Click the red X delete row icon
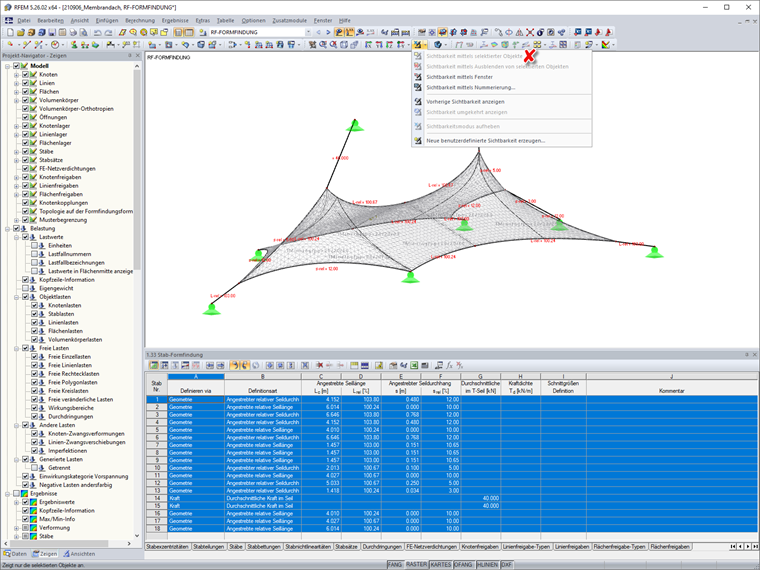Screen dimensions: 760x570 pyautogui.click(x=319, y=365)
